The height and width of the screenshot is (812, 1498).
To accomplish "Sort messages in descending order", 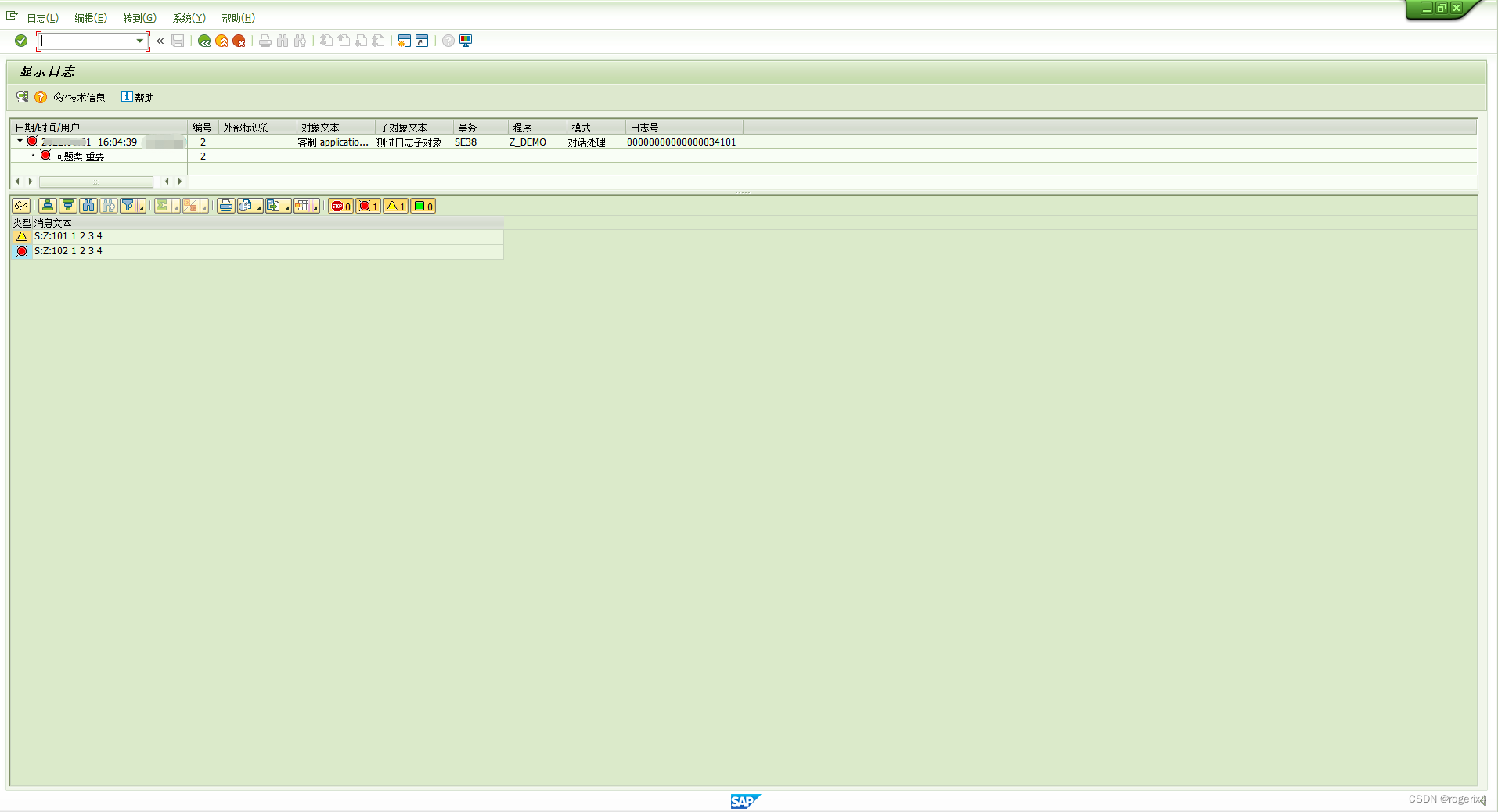I will [67, 206].
